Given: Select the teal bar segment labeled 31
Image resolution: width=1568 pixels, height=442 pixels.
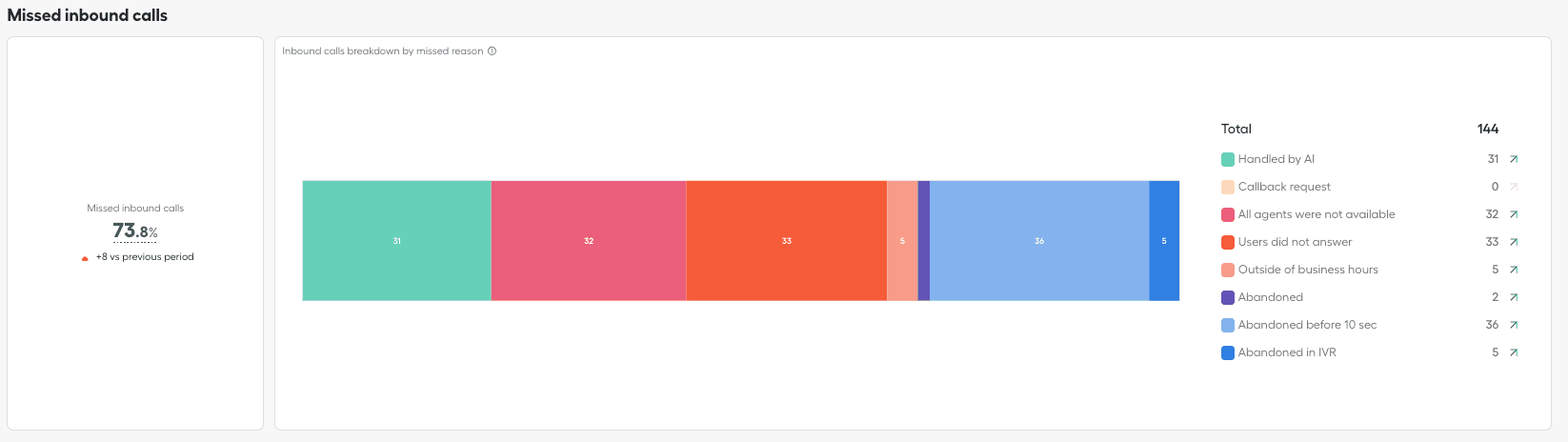Looking at the screenshot, I should pos(396,241).
